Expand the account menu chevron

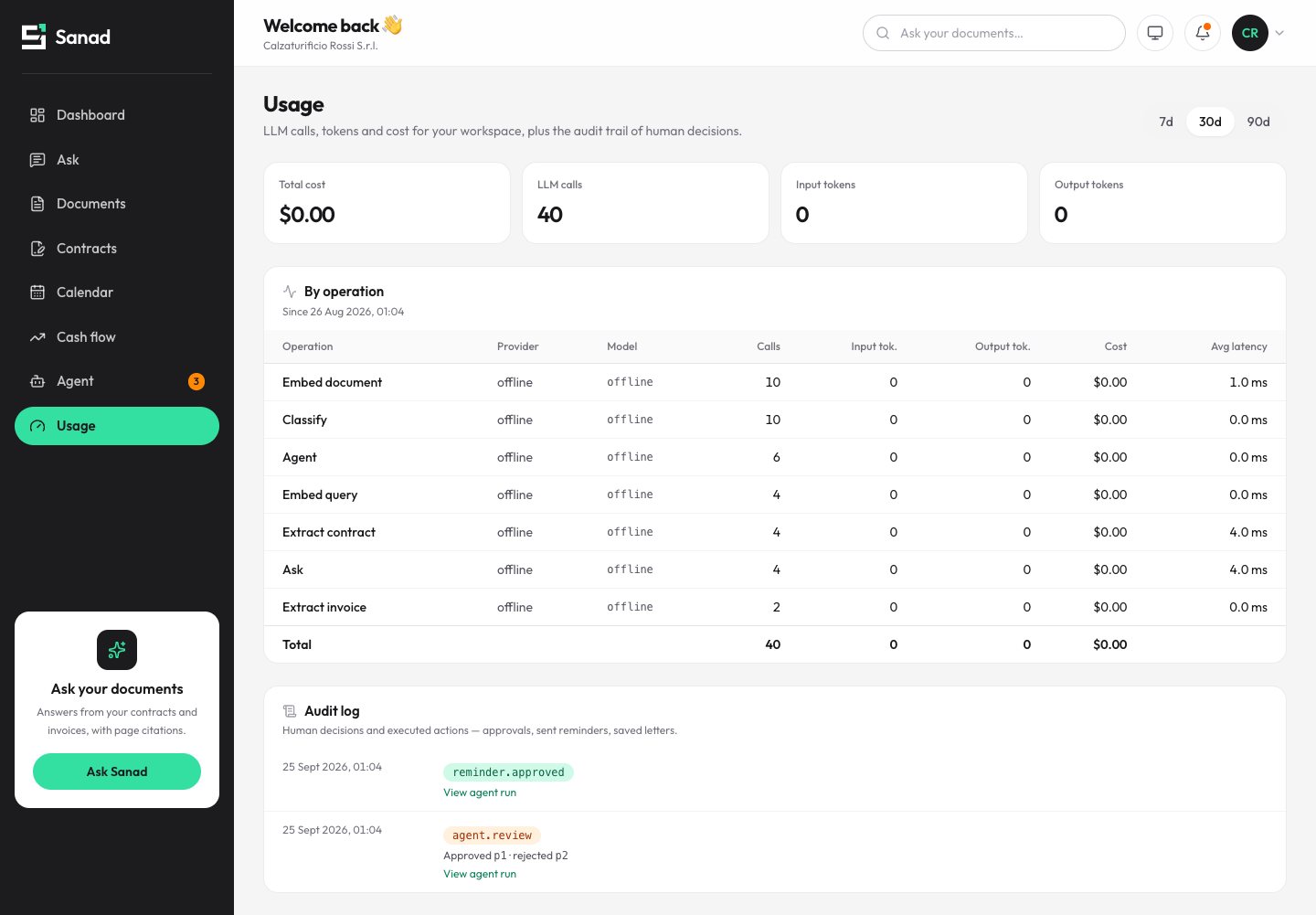tap(1279, 33)
